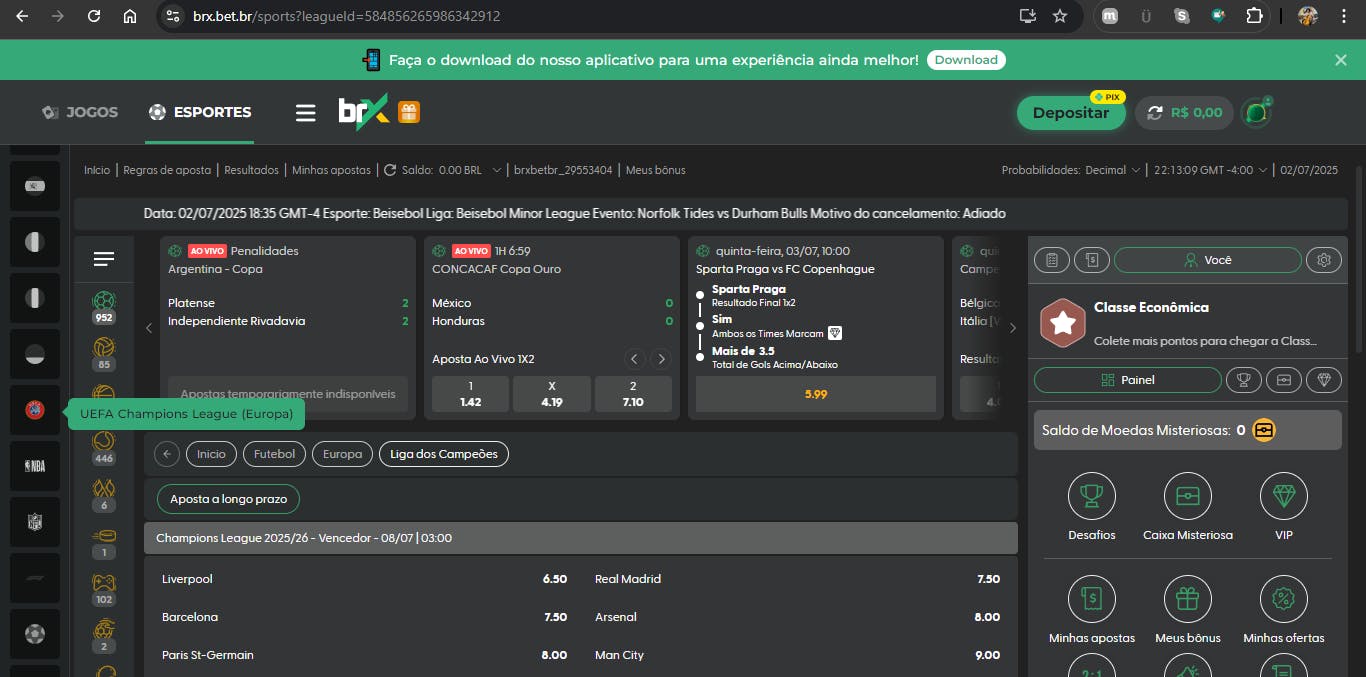Show previous México-Honduras live market
This screenshot has width=1366, height=677.
pyautogui.click(x=634, y=359)
